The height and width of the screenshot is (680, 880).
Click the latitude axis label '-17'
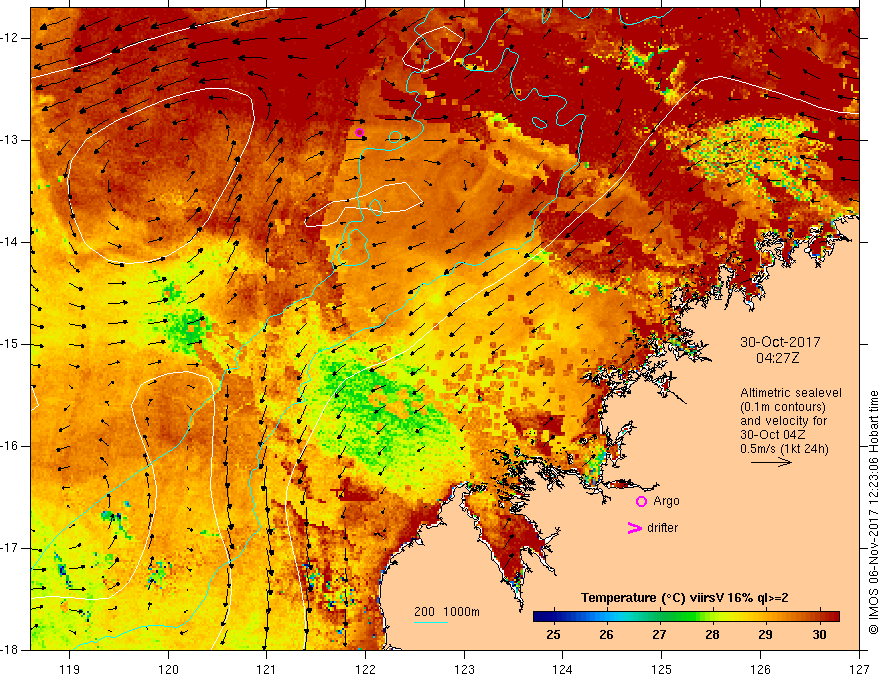[x=11, y=548]
